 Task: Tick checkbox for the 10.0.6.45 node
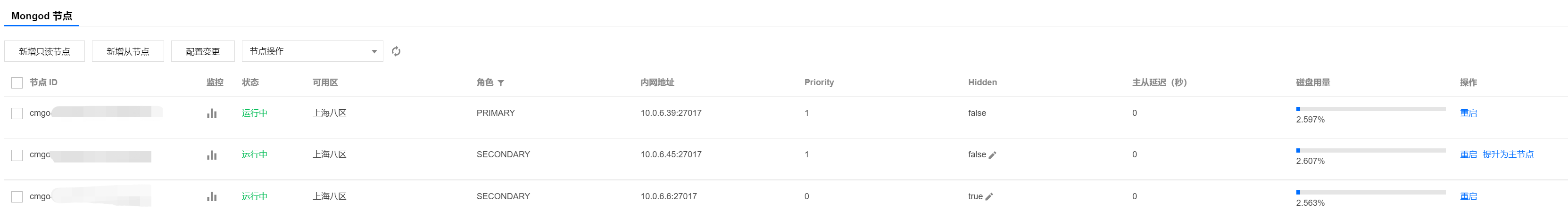(17, 155)
